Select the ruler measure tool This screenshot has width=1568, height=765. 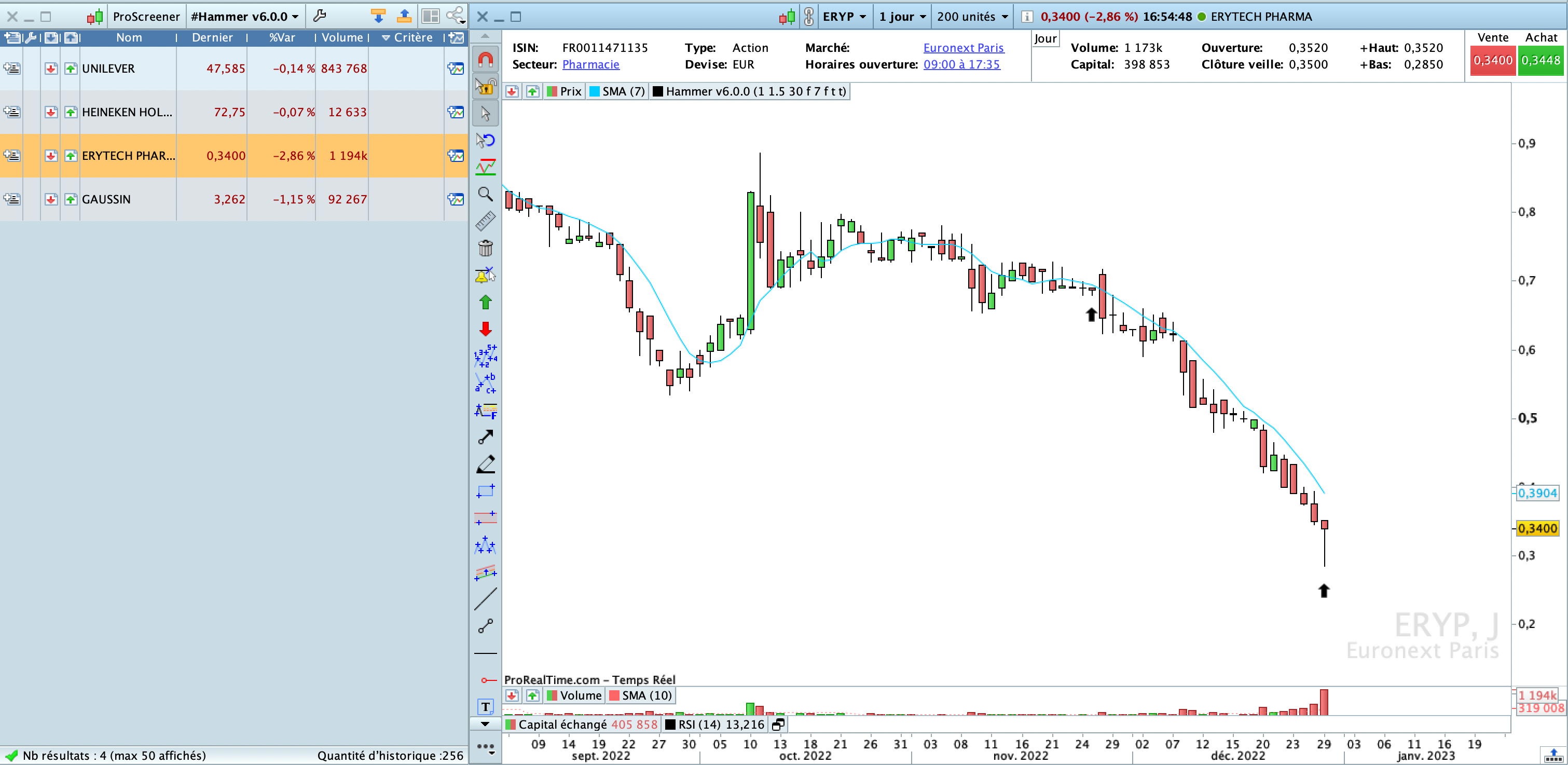coord(485,221)
